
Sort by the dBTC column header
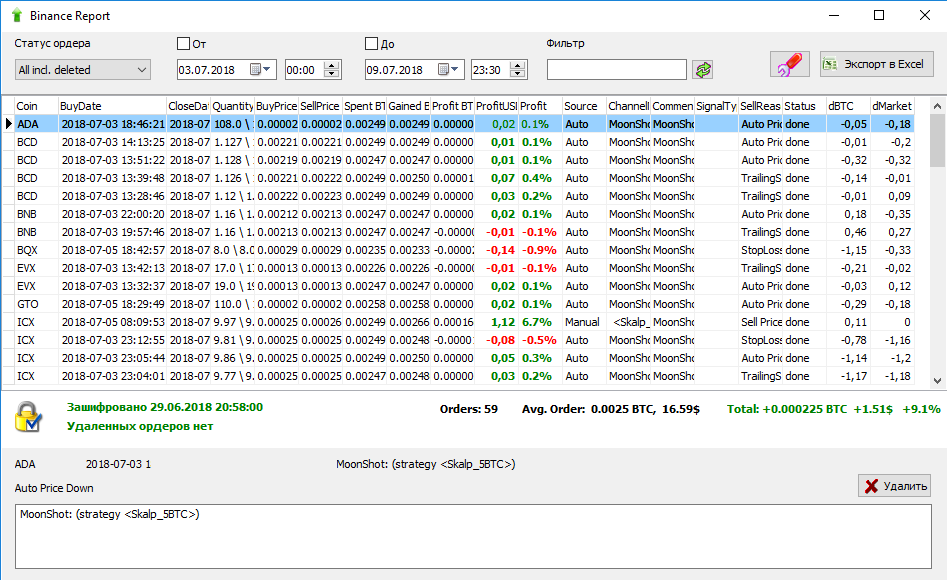tap(849, 106)
